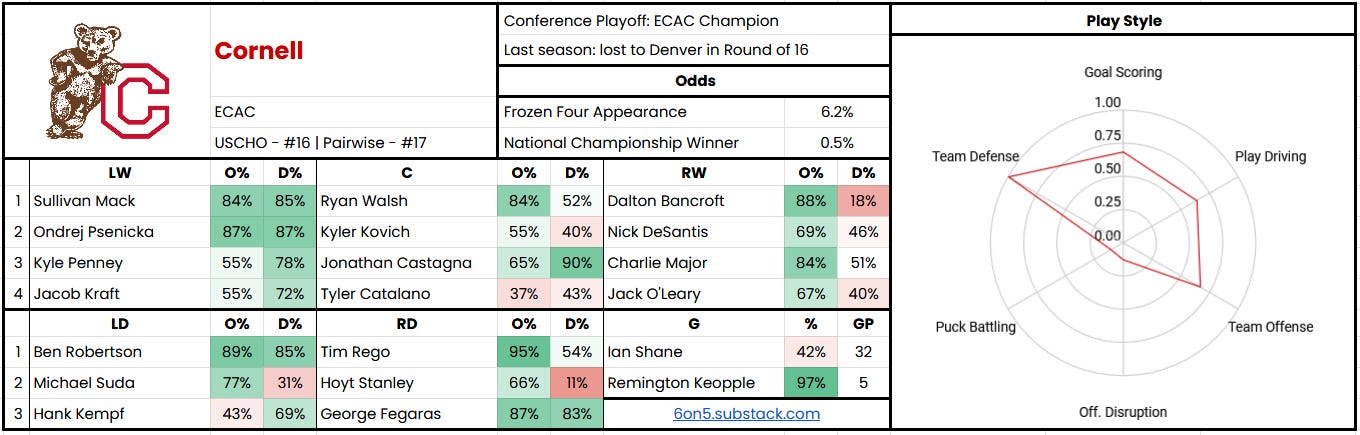Select goalie Ian Shane's name cell
1360x435 pixels.
pos(694,352)
